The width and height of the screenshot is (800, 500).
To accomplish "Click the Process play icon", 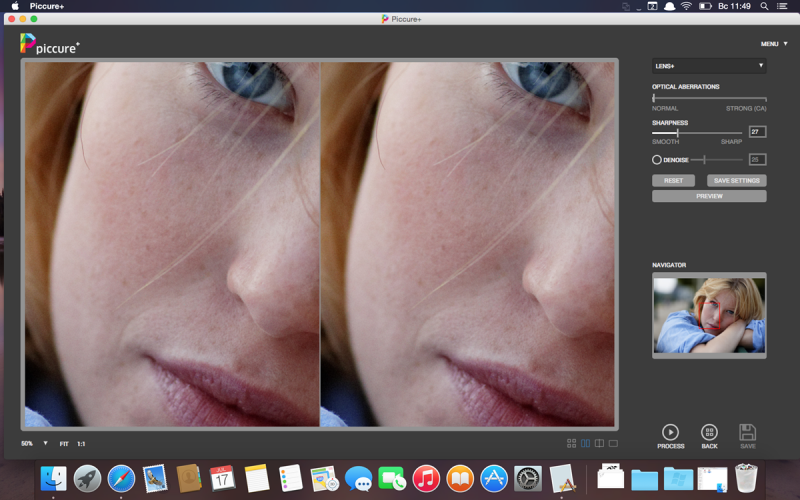I will (x=670, y=432).
